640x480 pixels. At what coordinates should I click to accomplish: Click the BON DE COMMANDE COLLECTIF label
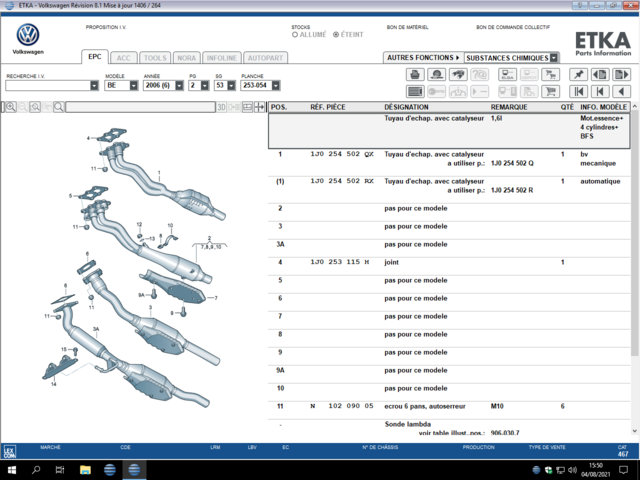coord(513,27)
